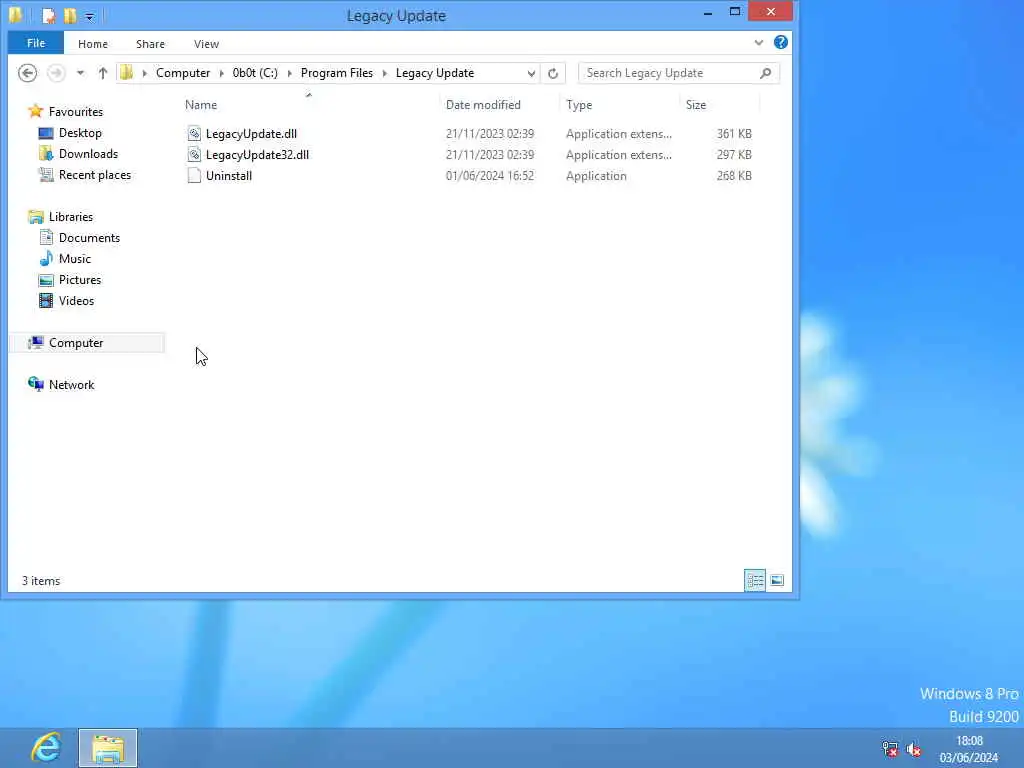Open the Music library

[75, 259]
